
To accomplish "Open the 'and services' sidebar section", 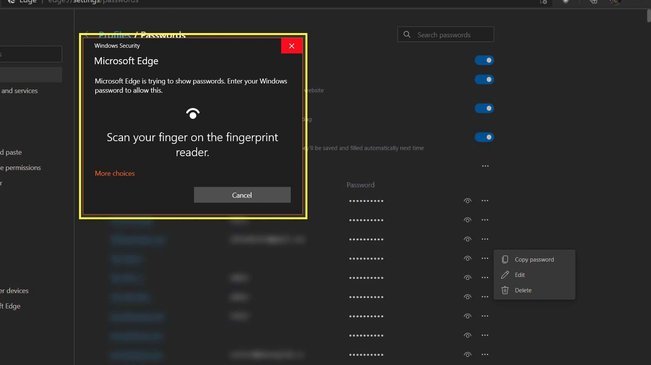I will (x=19, y=91).
